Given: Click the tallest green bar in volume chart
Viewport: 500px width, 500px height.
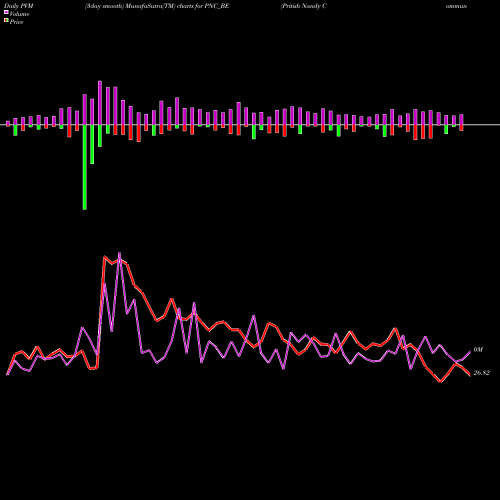Looking at the screenshot, I should (x=85, y=167).
